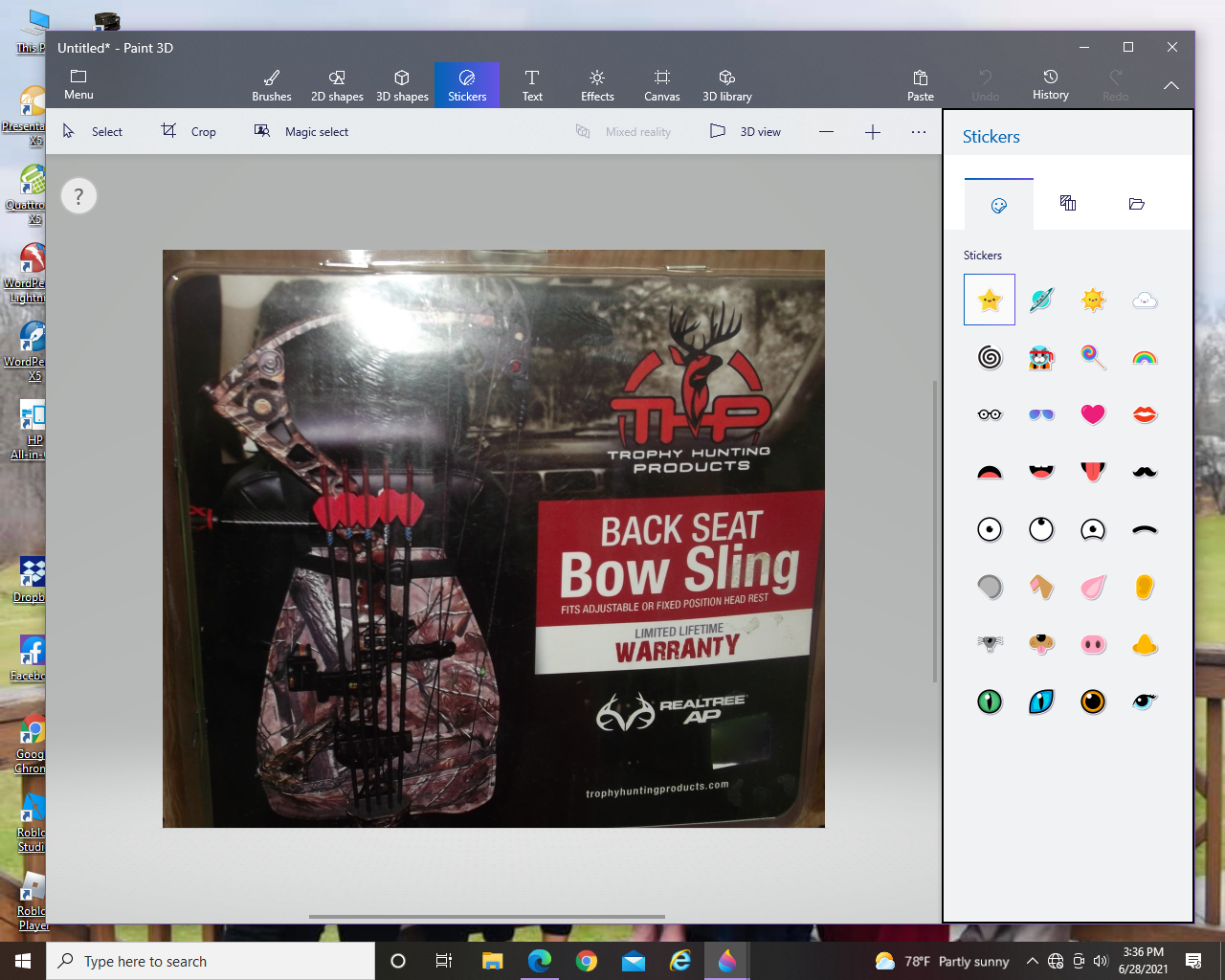
Task: Open the Windows Start menu
Action: click(23, 961)
